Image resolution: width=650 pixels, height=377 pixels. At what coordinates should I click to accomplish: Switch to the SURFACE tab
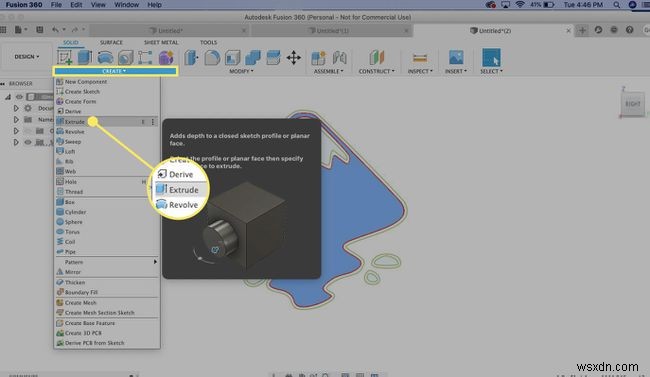point(111,42)
